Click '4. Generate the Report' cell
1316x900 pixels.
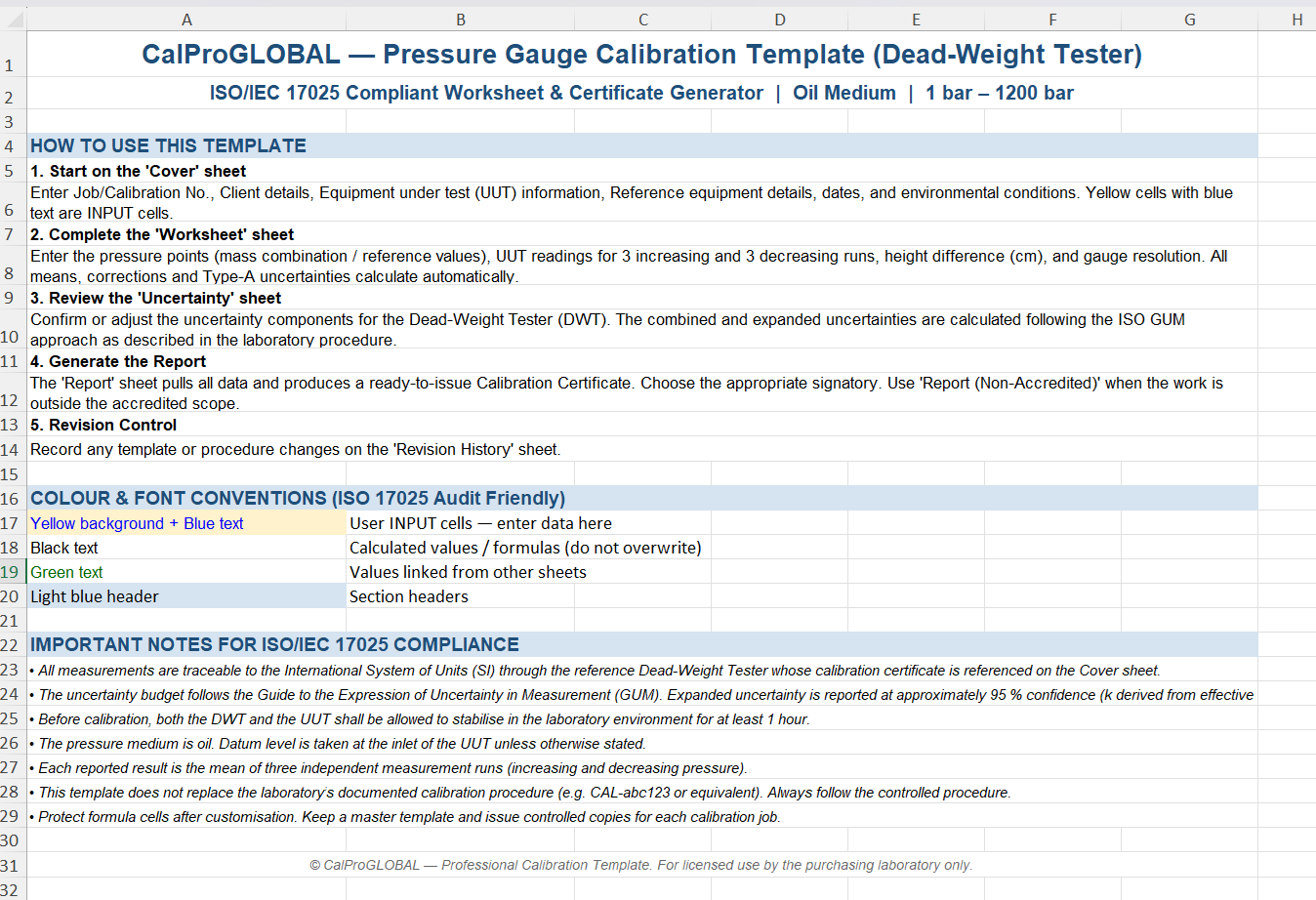coord(642,361)
